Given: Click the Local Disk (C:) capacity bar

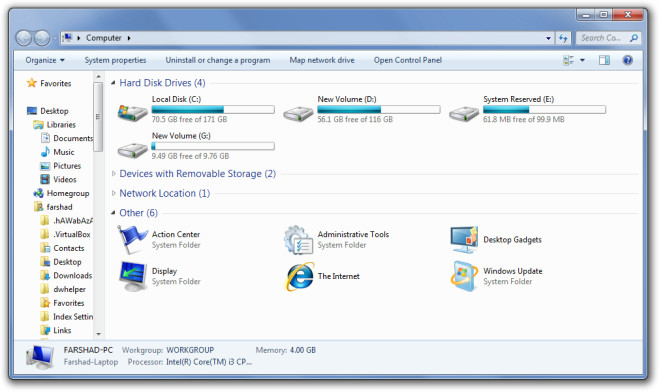Looking at the screenshot, I should coord(213,109).
